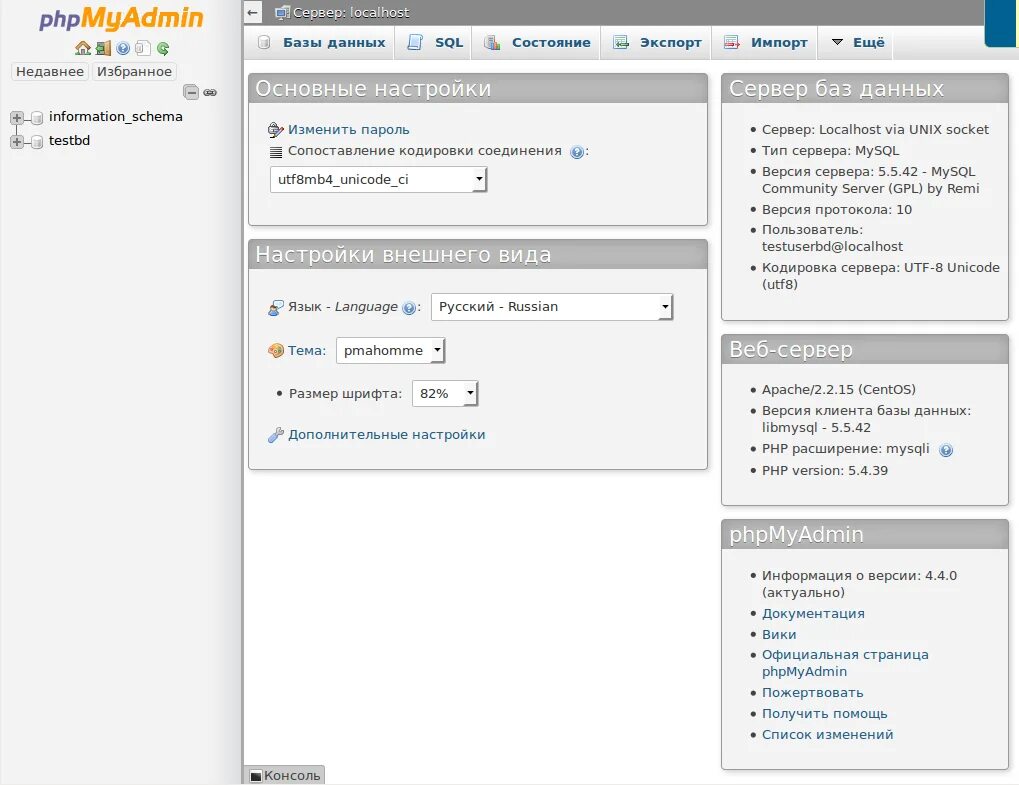Click Сервер: localhost breadcrumb

click(x=351, y=12)
